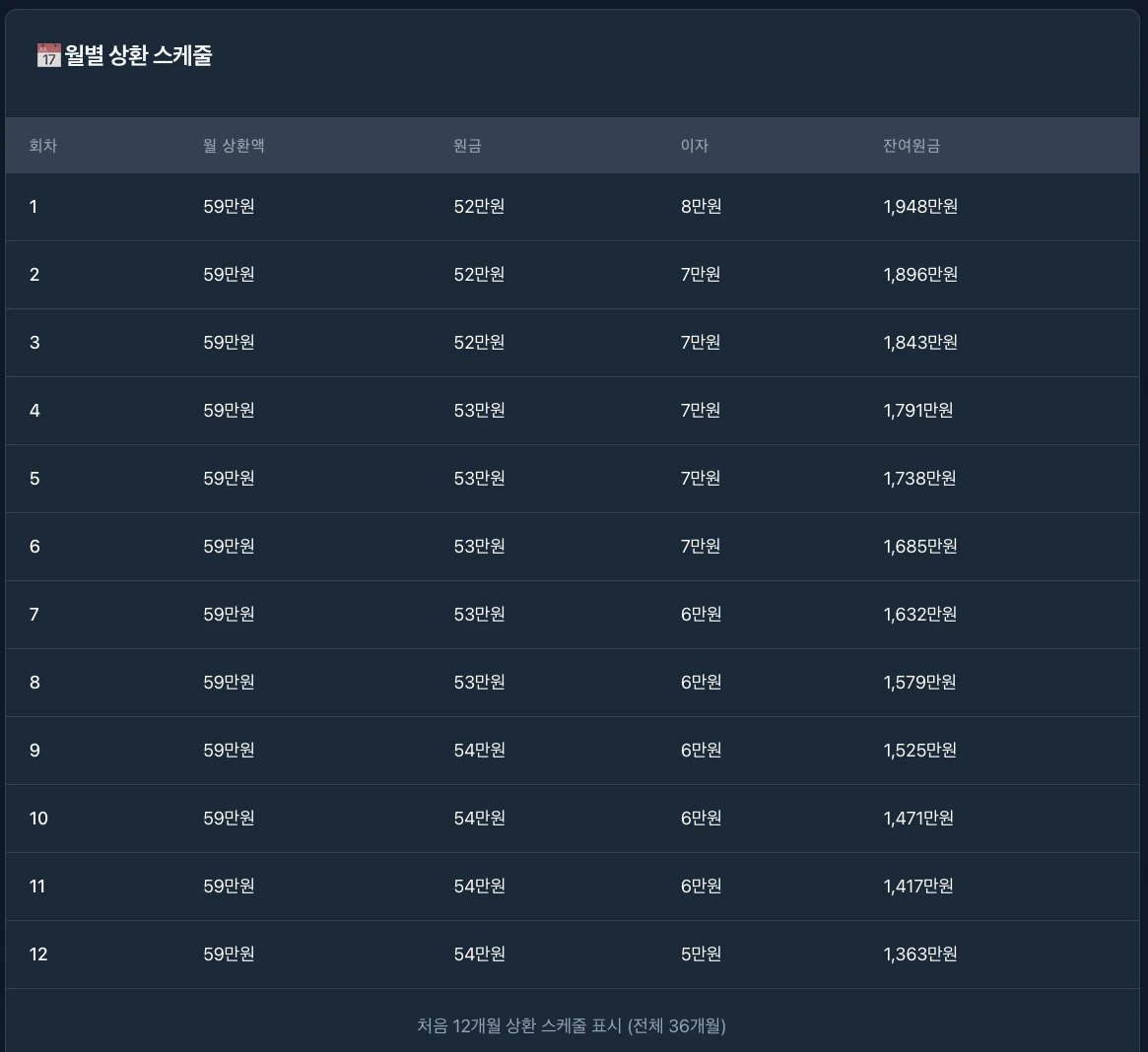Click installment number 9 in 회차 column
This screenshot has height=1052, width=1148.
click(x=34, y=752)
